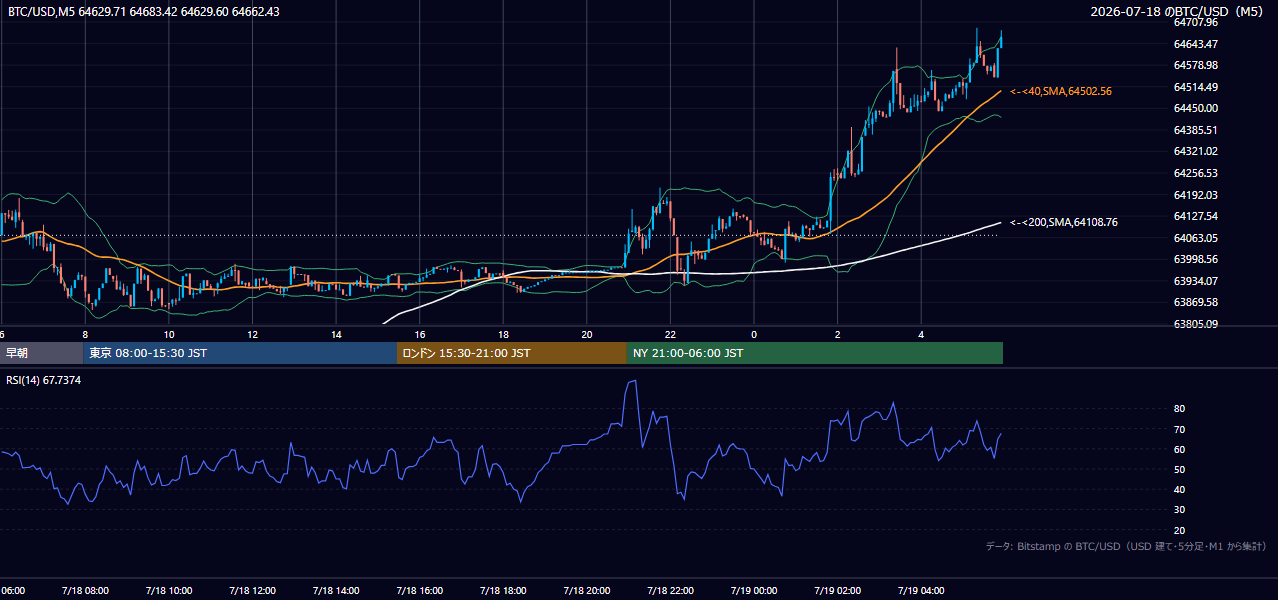Screen dimensions: 1278x600
Task: Click price axis value 64385.51
Action: pyautogui.click(x=1196, y=130)
